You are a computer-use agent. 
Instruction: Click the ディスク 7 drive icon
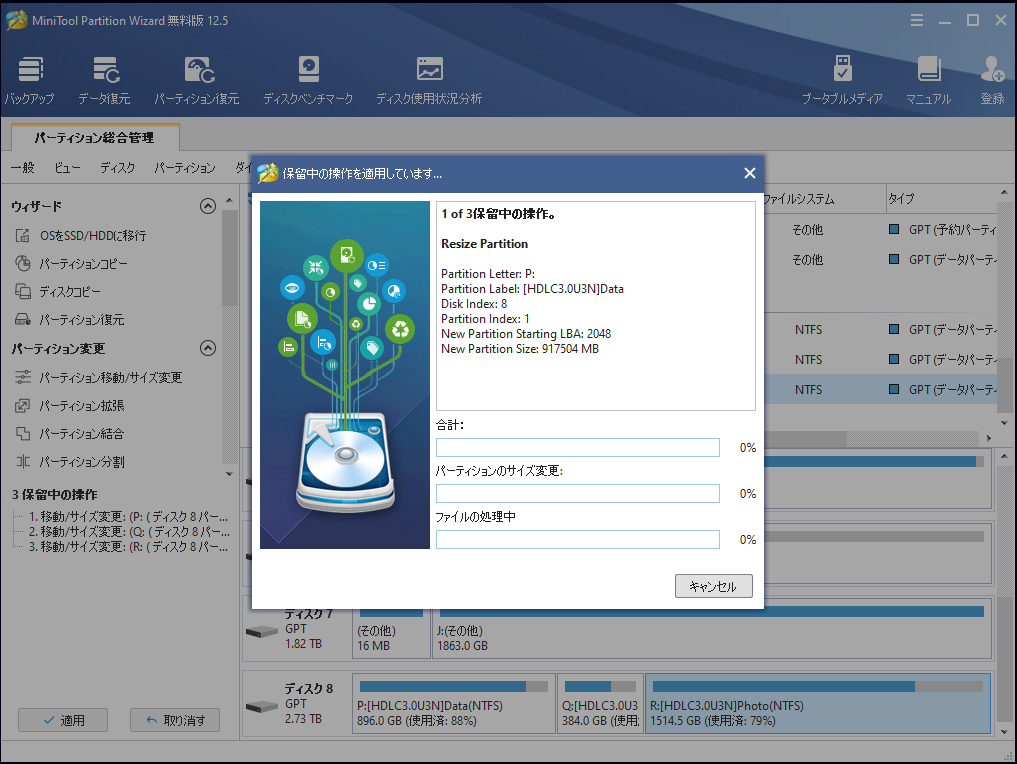(262, 631)
